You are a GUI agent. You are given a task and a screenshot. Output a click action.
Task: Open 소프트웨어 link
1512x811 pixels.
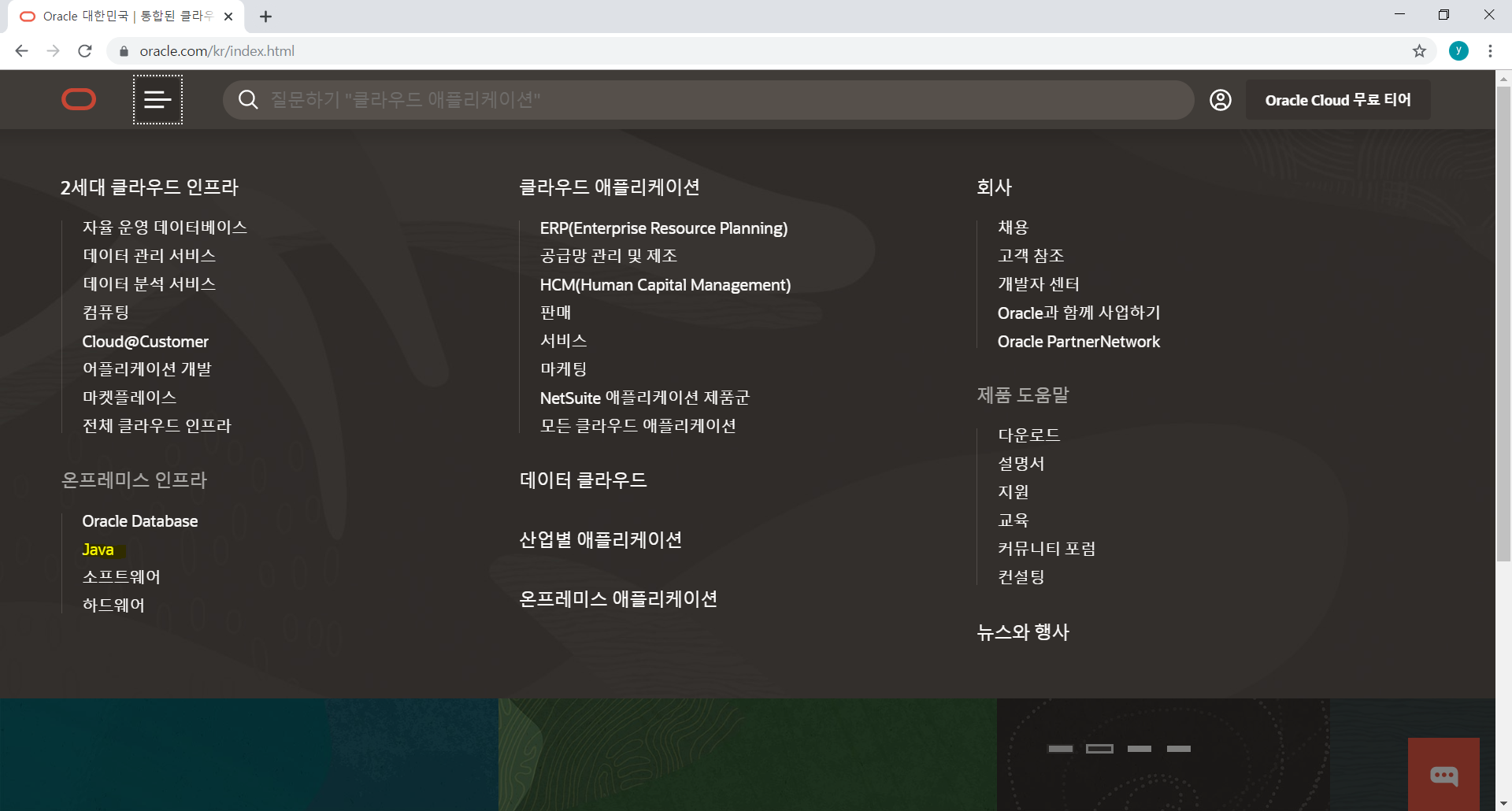(121, 577)
